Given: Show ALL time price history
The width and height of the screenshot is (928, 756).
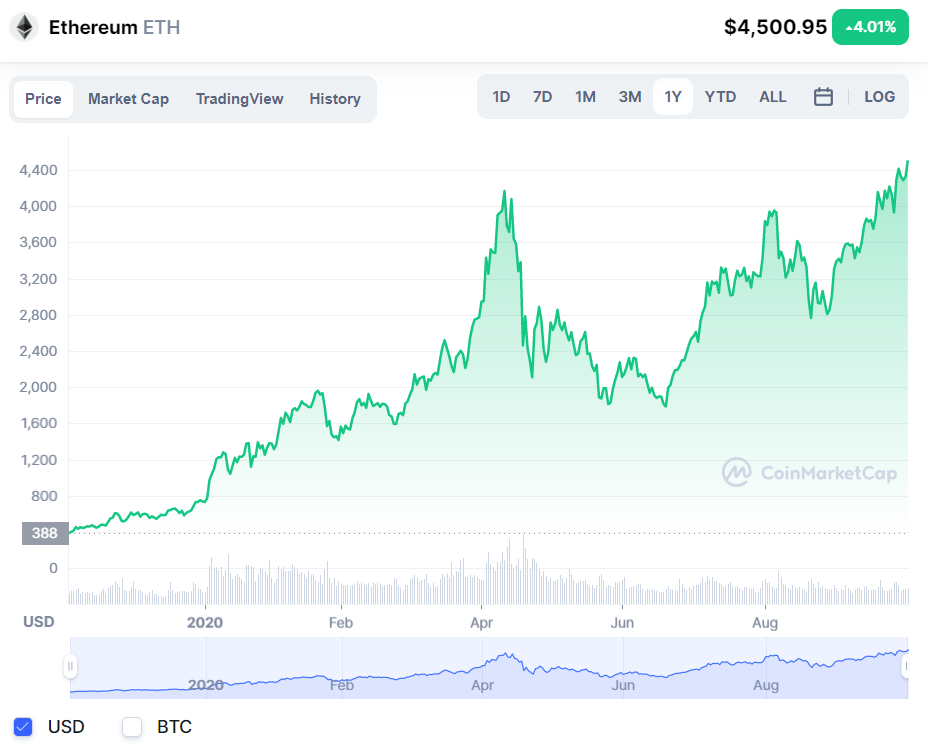Looking at the screenshot, I should point(773,96).
